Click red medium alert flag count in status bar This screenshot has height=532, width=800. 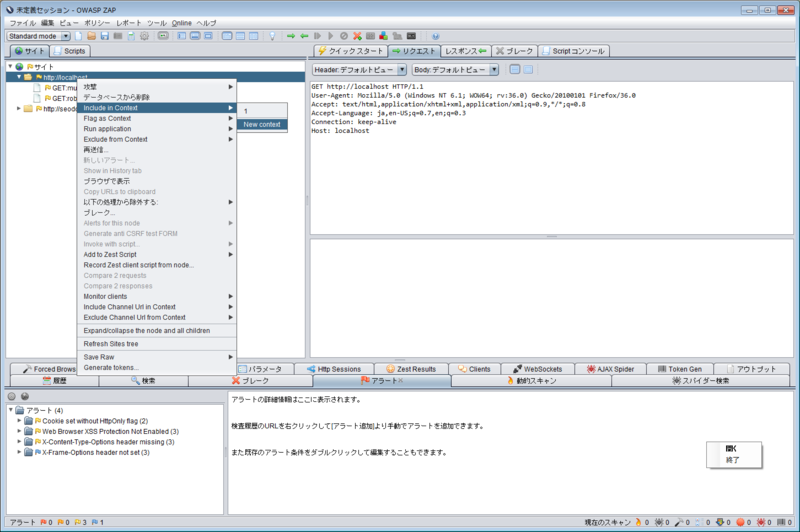point(46,522)
